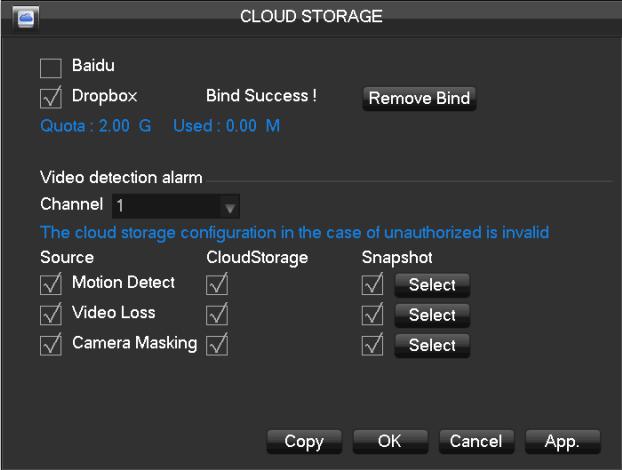Toggle Camera Masking source checkbox
The image size is (622, 470).
point(51,345)
